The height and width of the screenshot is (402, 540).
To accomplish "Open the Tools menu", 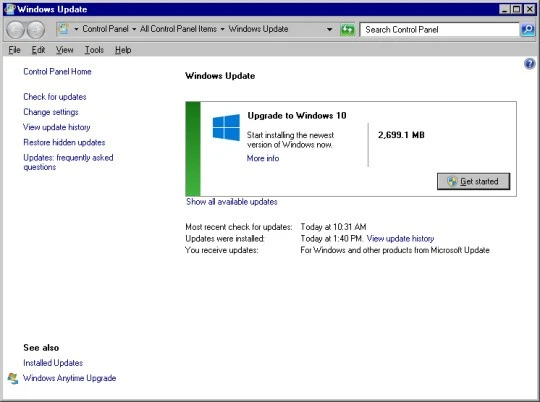I will [94, 50].
